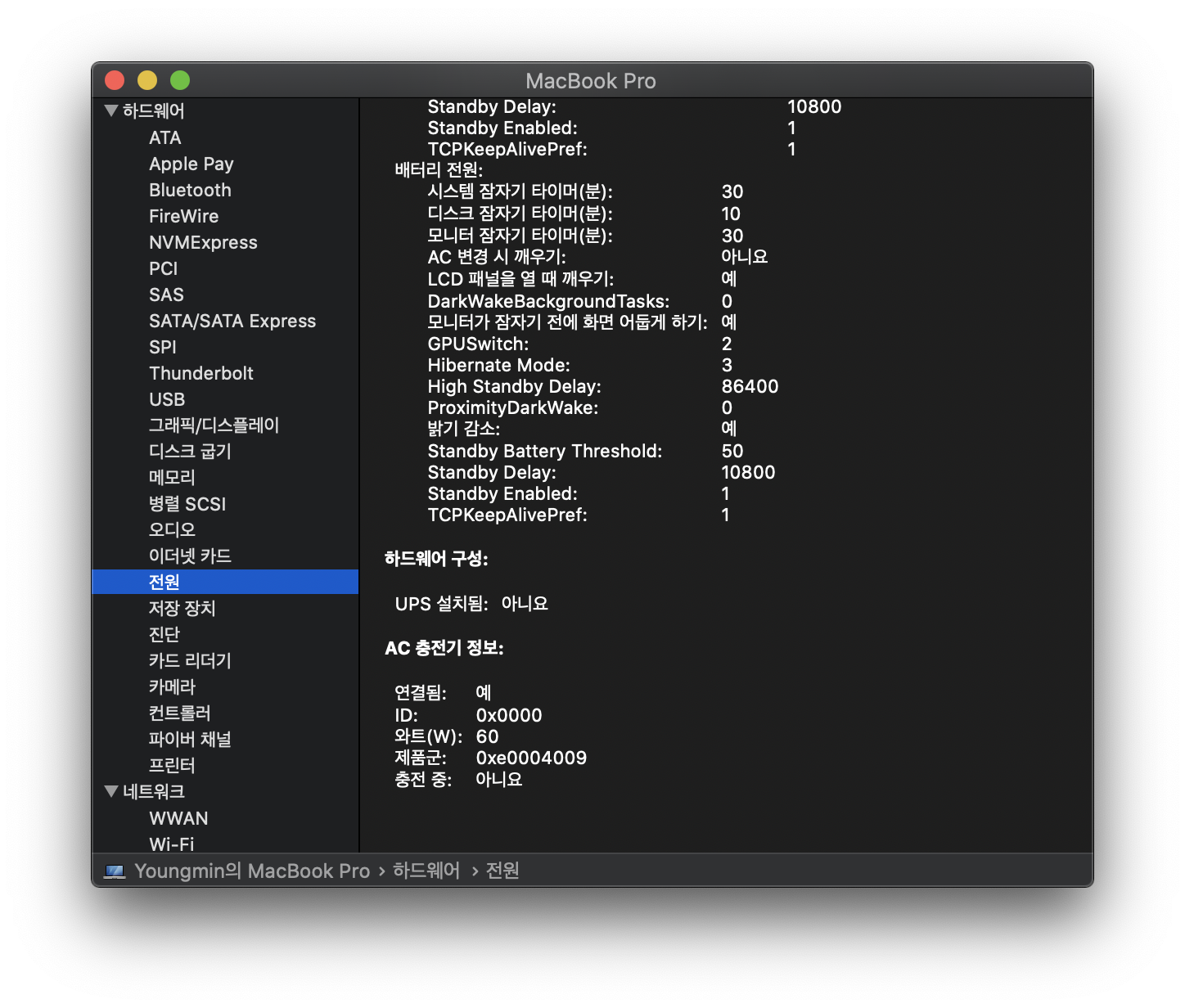Click 디스크 잠자기 타이머 value 10
Image resolution: width=1185 pixels, height=1008 pixels.
731,214
